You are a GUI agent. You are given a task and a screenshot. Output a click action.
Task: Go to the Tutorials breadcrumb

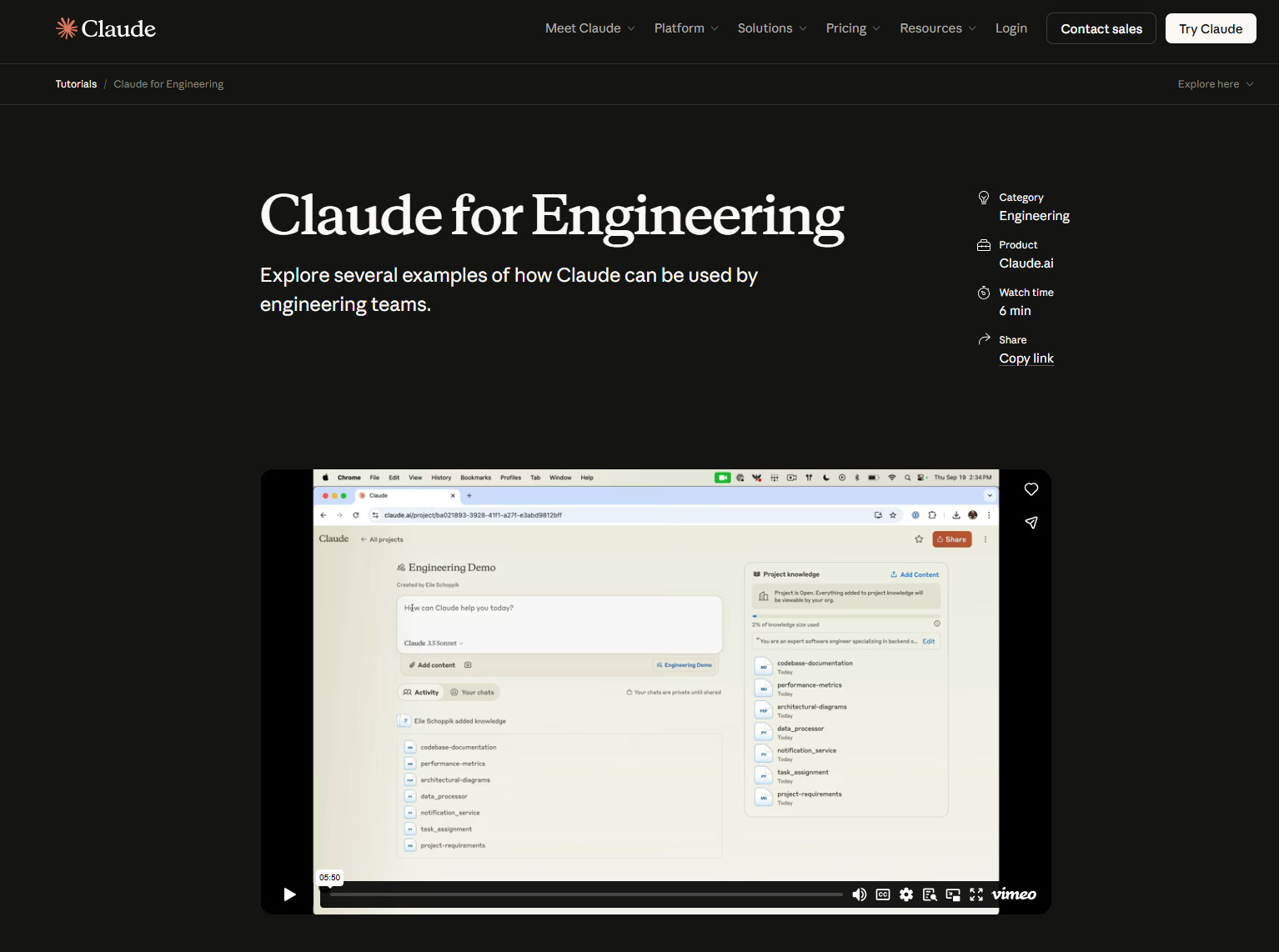pos(76,84)
